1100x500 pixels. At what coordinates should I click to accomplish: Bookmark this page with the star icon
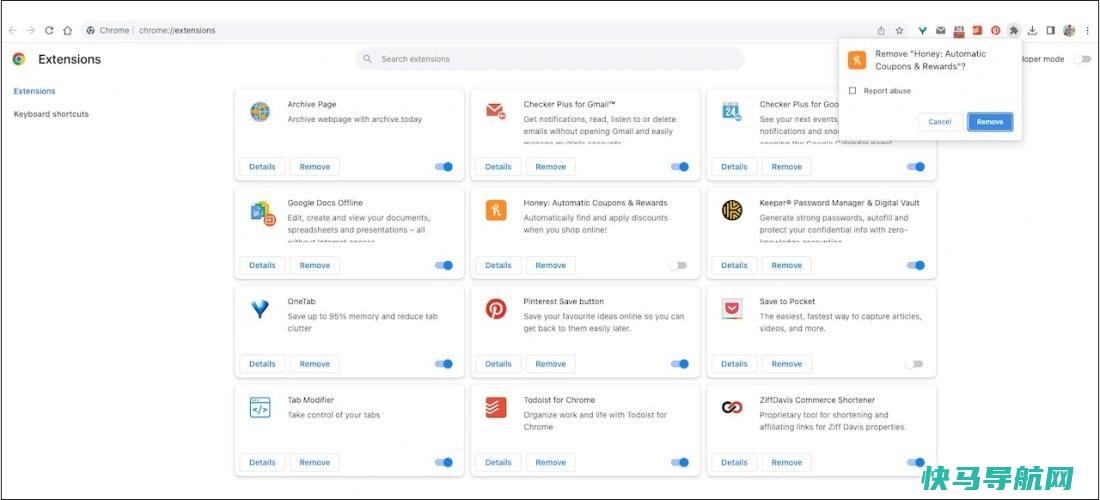point(899,30)
